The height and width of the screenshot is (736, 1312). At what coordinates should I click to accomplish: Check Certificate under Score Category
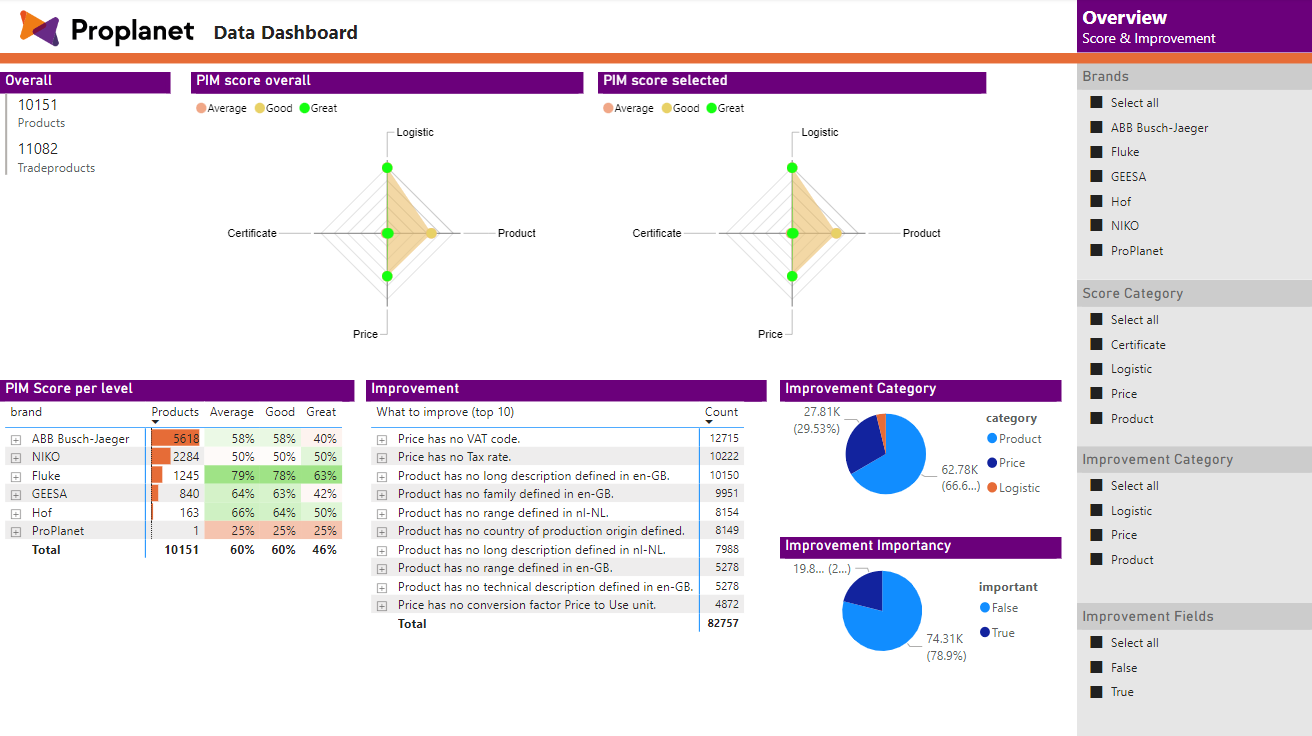point(1096,345)
